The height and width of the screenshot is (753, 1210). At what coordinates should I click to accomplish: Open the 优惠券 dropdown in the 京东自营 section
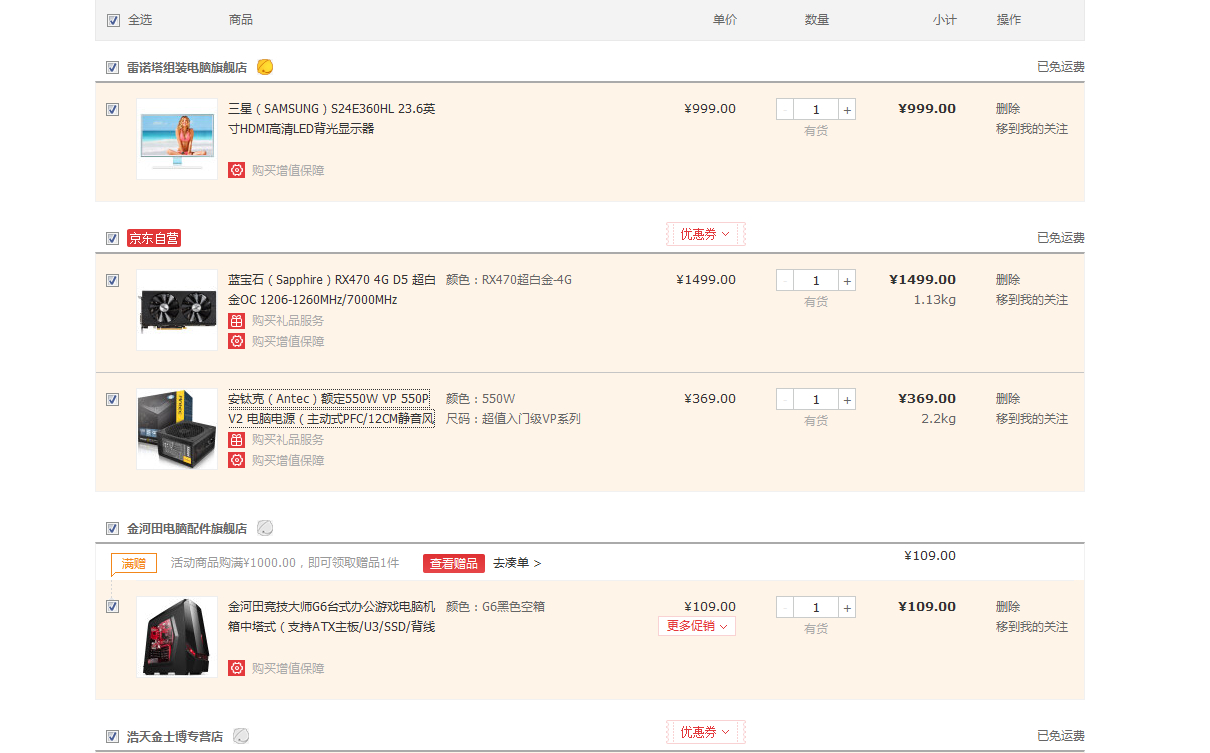pos(706,234)
